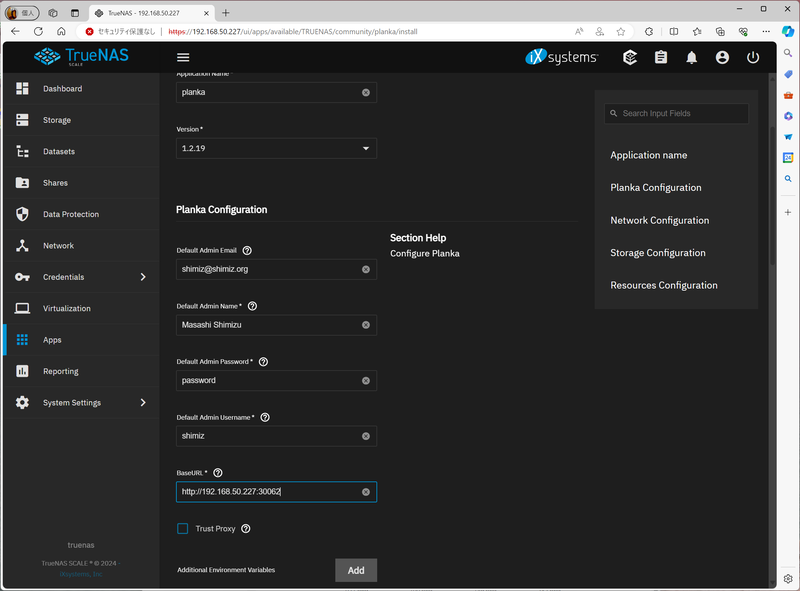The height and width of the screenshot is (591, 800).
Task: Show help for Default Admin Email
Action: (x=247, y=251)
